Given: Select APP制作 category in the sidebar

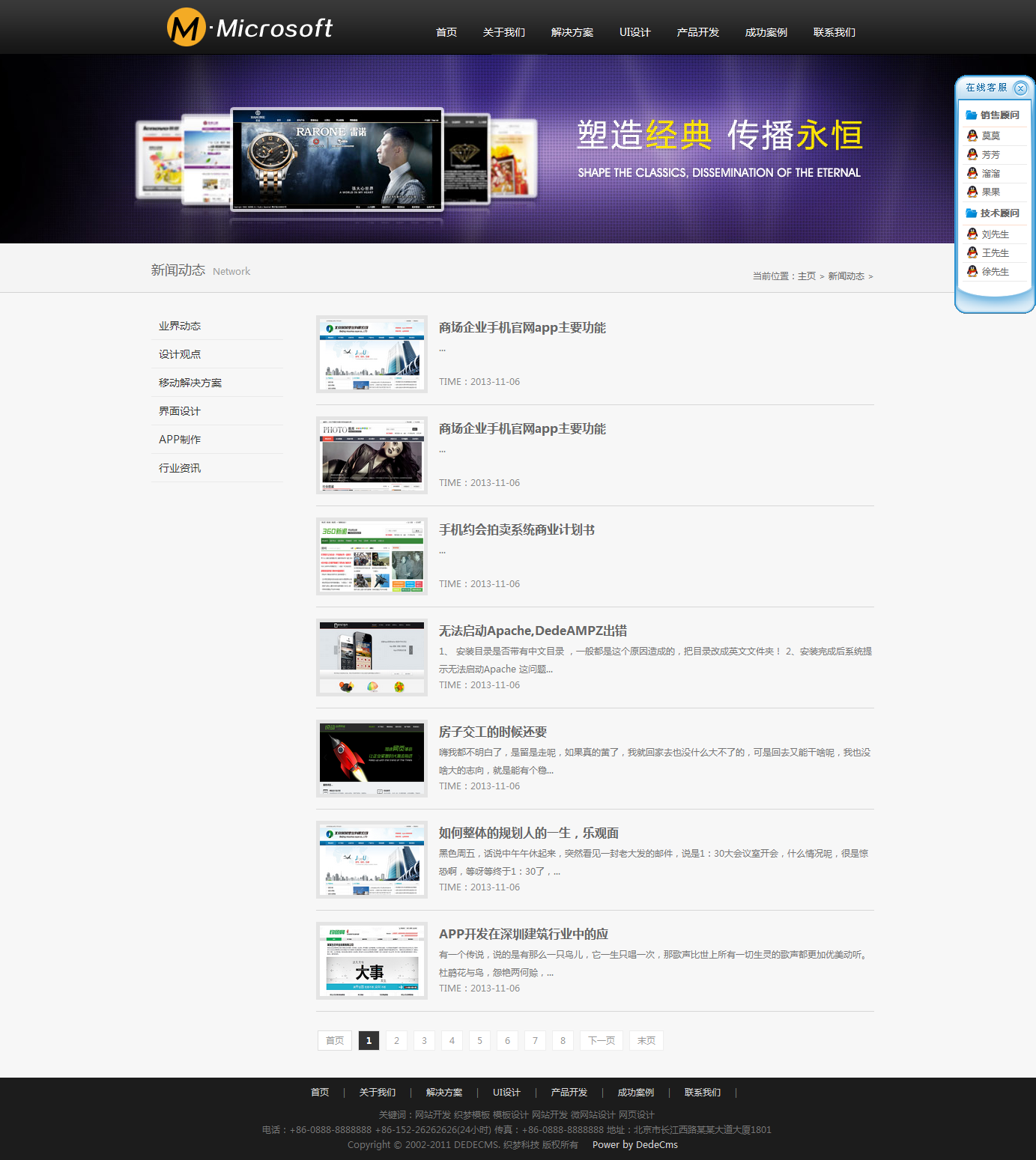Looking at the screenshot, I should (180, 440).
